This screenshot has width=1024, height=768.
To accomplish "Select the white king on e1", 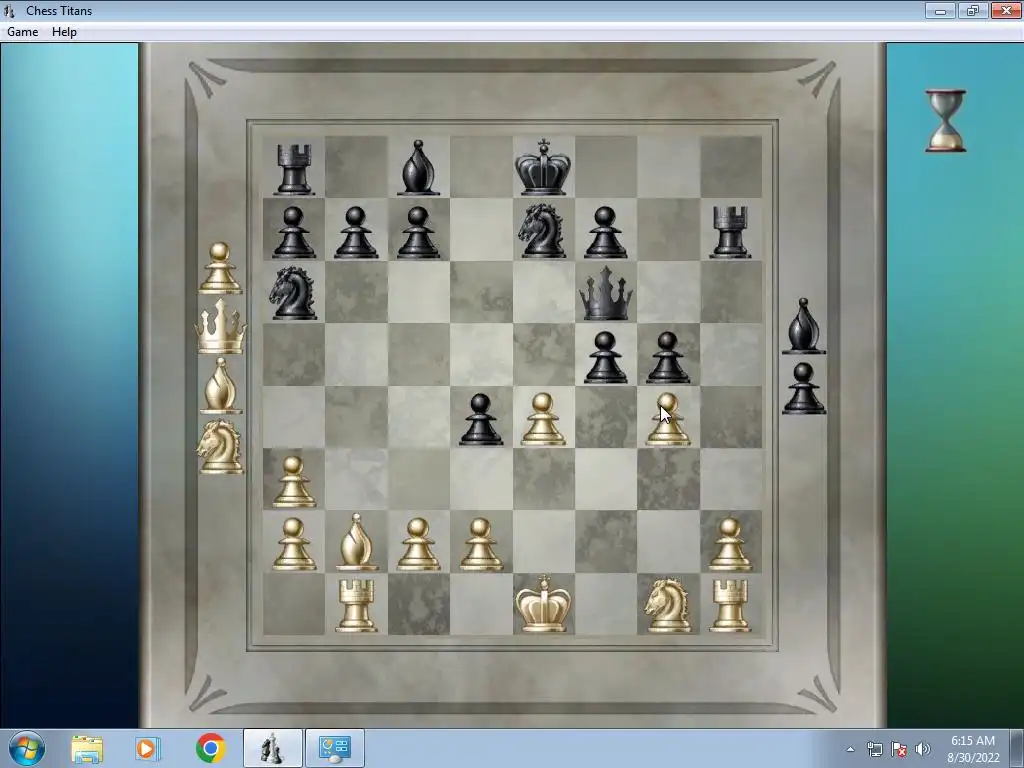I will [x=543, y=604].
